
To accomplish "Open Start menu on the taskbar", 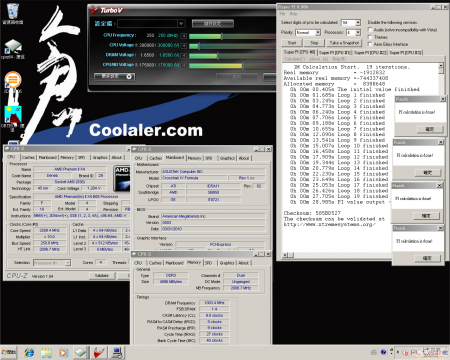I will [8, 352].
